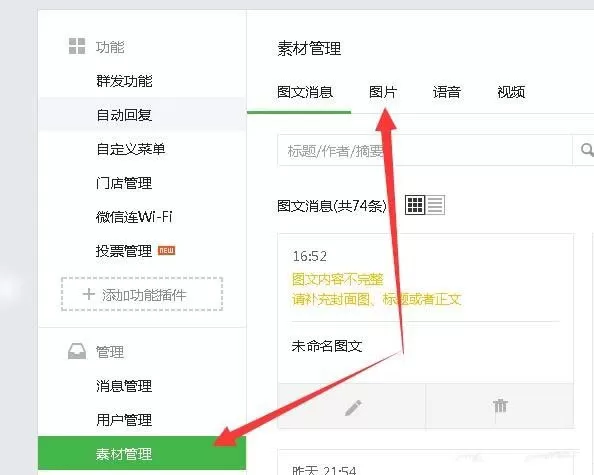594x475 pixels.
Task: Click 图文消息(共74条) count label
Action: pos(332,206)
